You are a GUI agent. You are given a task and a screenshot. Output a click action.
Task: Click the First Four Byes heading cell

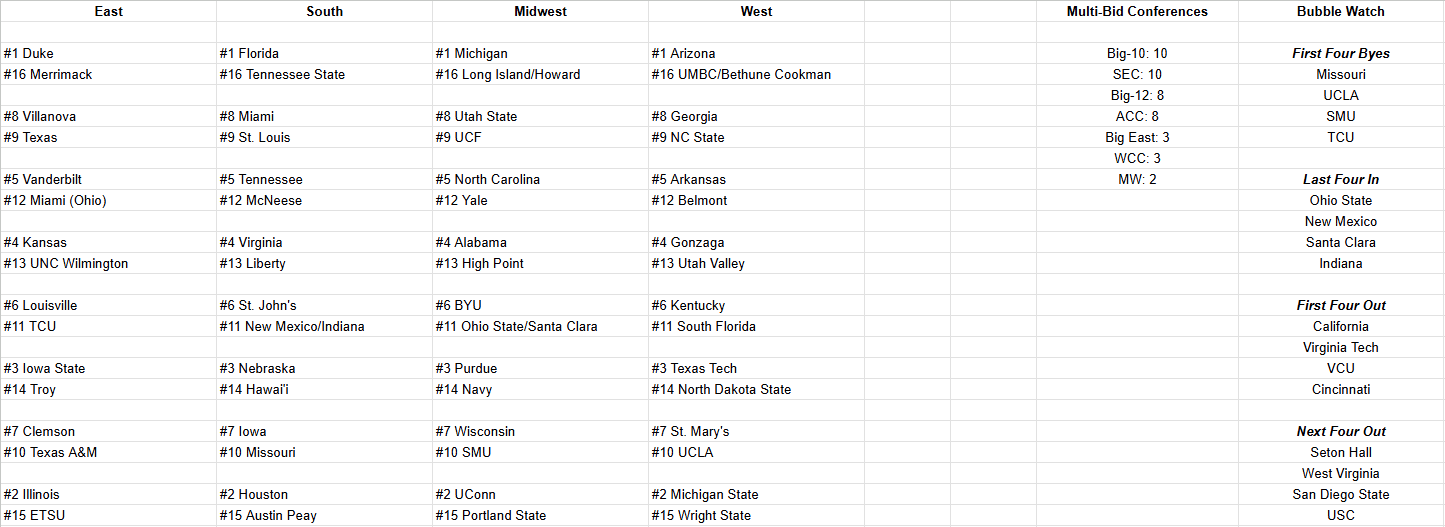click(x=1340, y=54)
